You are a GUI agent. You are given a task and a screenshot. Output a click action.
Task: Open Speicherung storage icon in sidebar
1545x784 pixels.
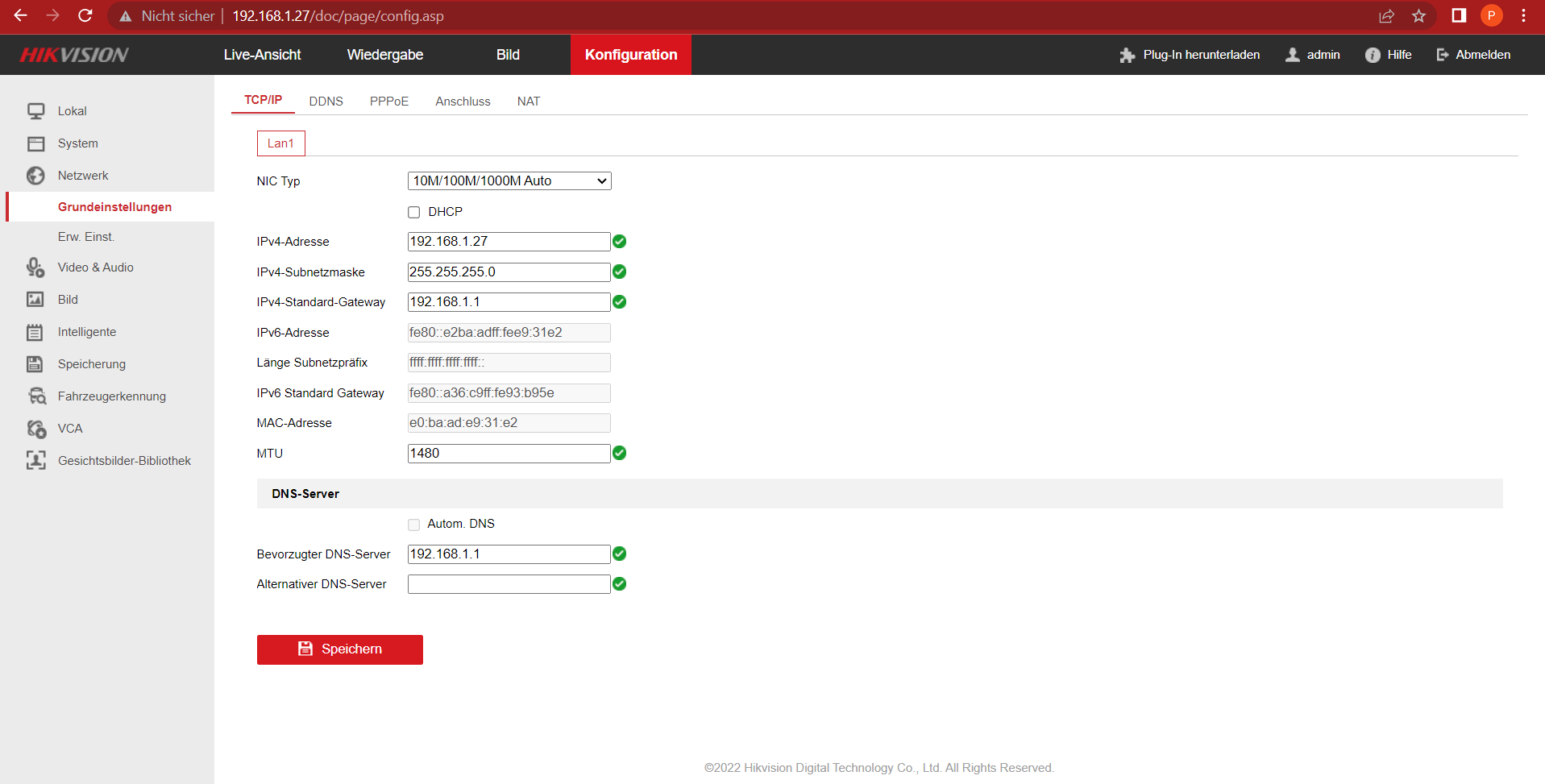pyautogui.click(x=35, y=364)
